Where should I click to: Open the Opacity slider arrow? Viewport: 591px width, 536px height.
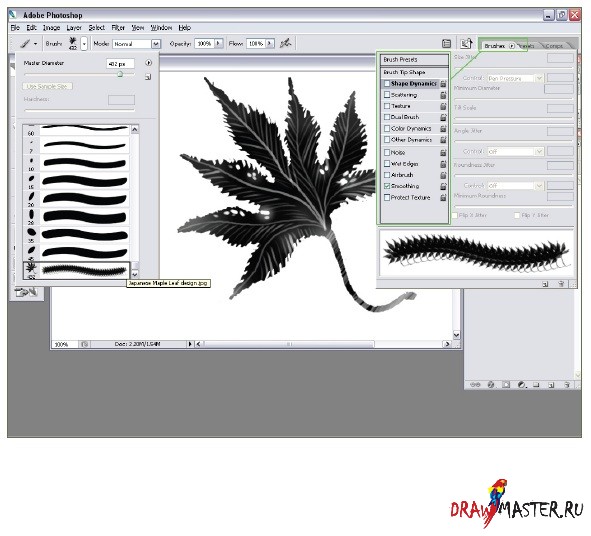(219, 44)
